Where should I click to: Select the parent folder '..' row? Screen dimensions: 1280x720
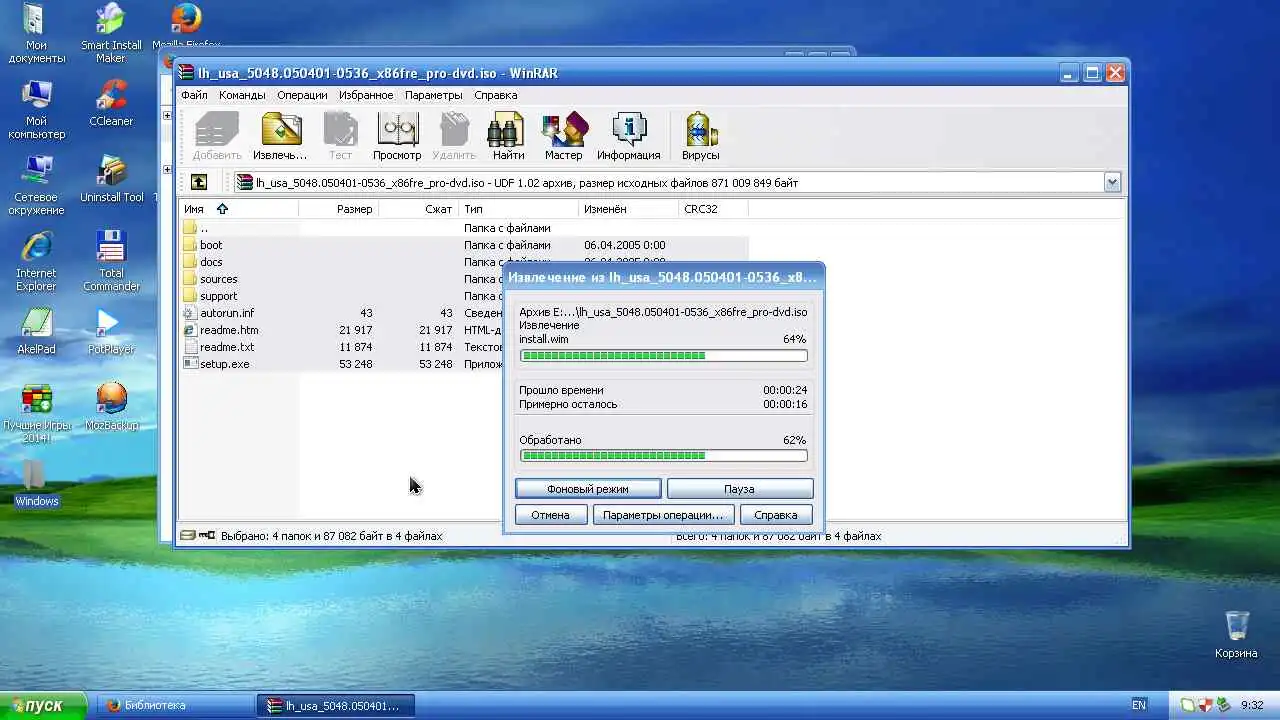click(464, 228)
